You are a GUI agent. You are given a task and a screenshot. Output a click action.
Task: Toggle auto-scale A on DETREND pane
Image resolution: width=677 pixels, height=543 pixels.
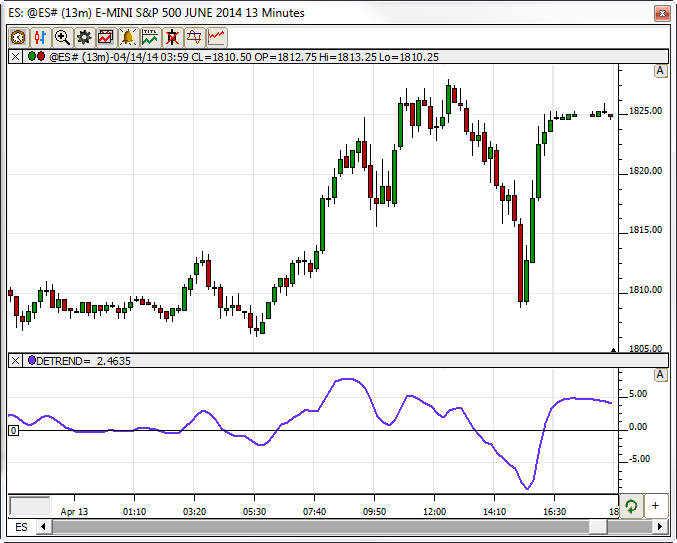click(660, 374)
